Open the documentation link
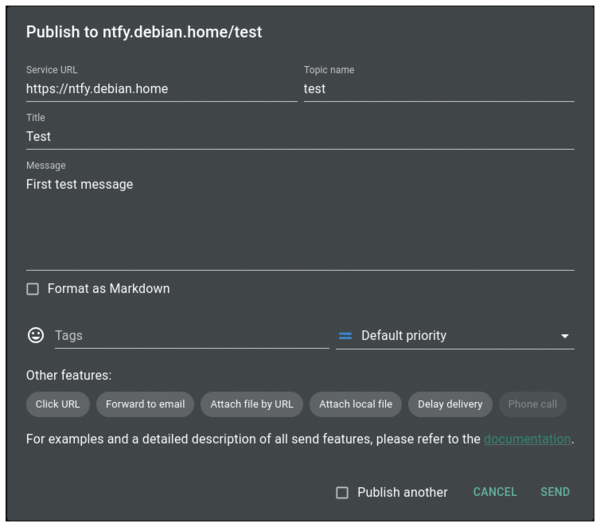The image size is (600, 527). (527, 439)
